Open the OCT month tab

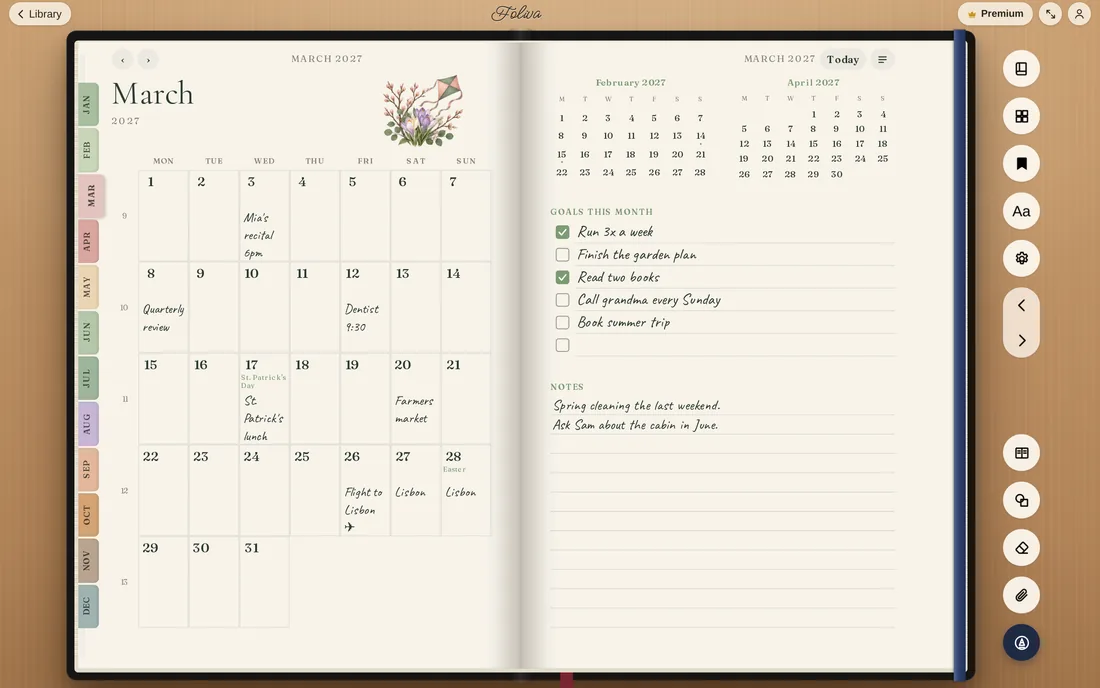(88, 515)
